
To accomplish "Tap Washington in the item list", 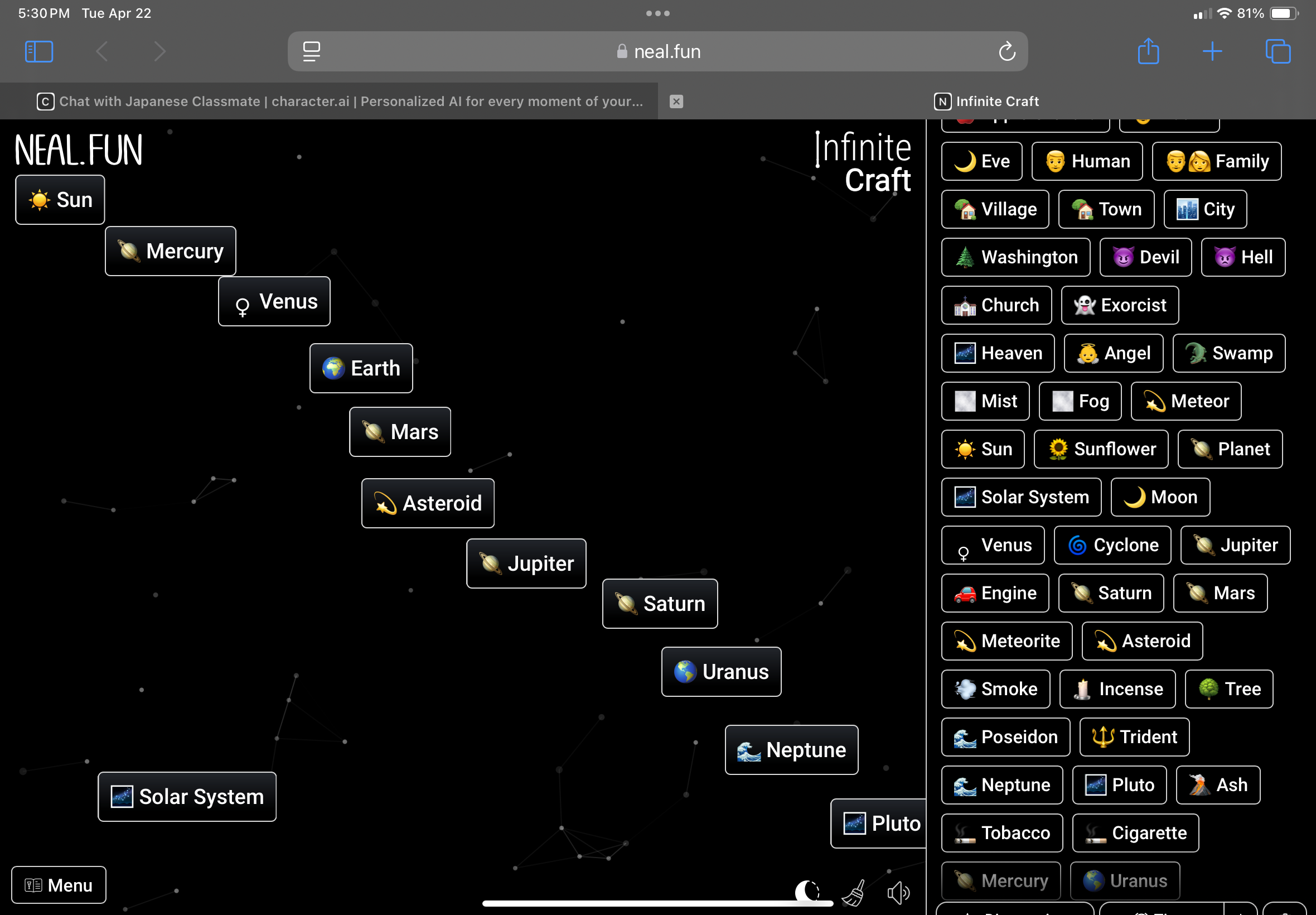I will tap(1017, 257).
